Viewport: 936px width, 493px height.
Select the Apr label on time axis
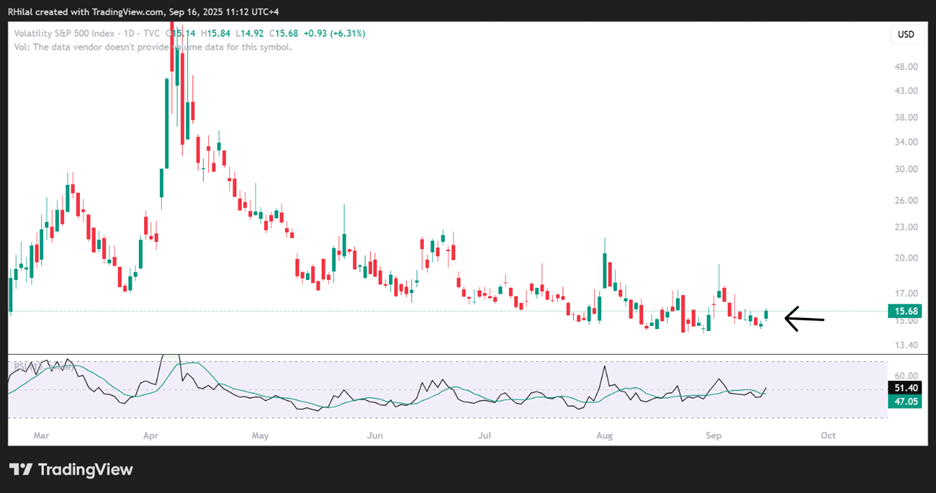pyautogui.click(x=152, y=436)
